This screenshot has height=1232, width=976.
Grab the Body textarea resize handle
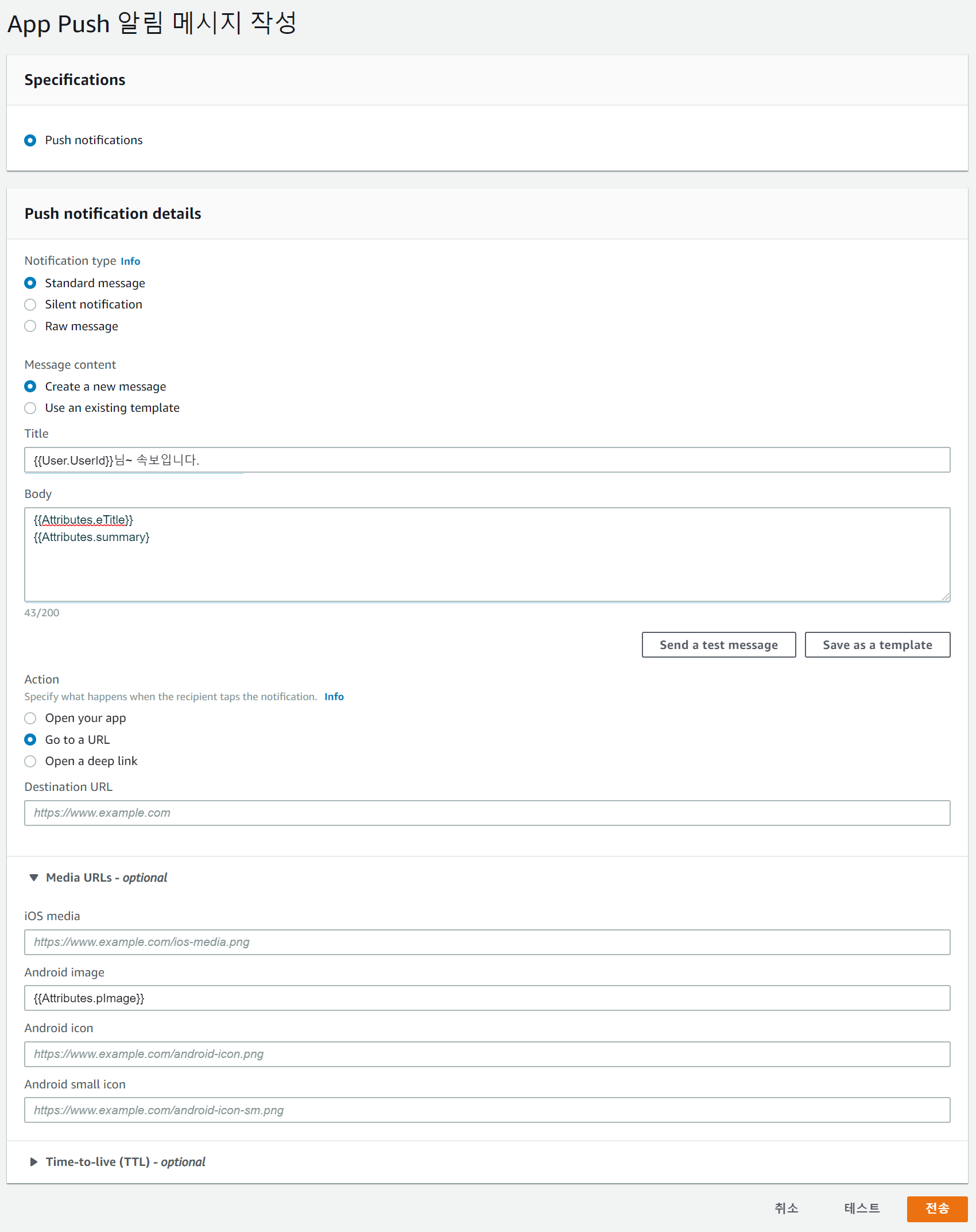946,597
